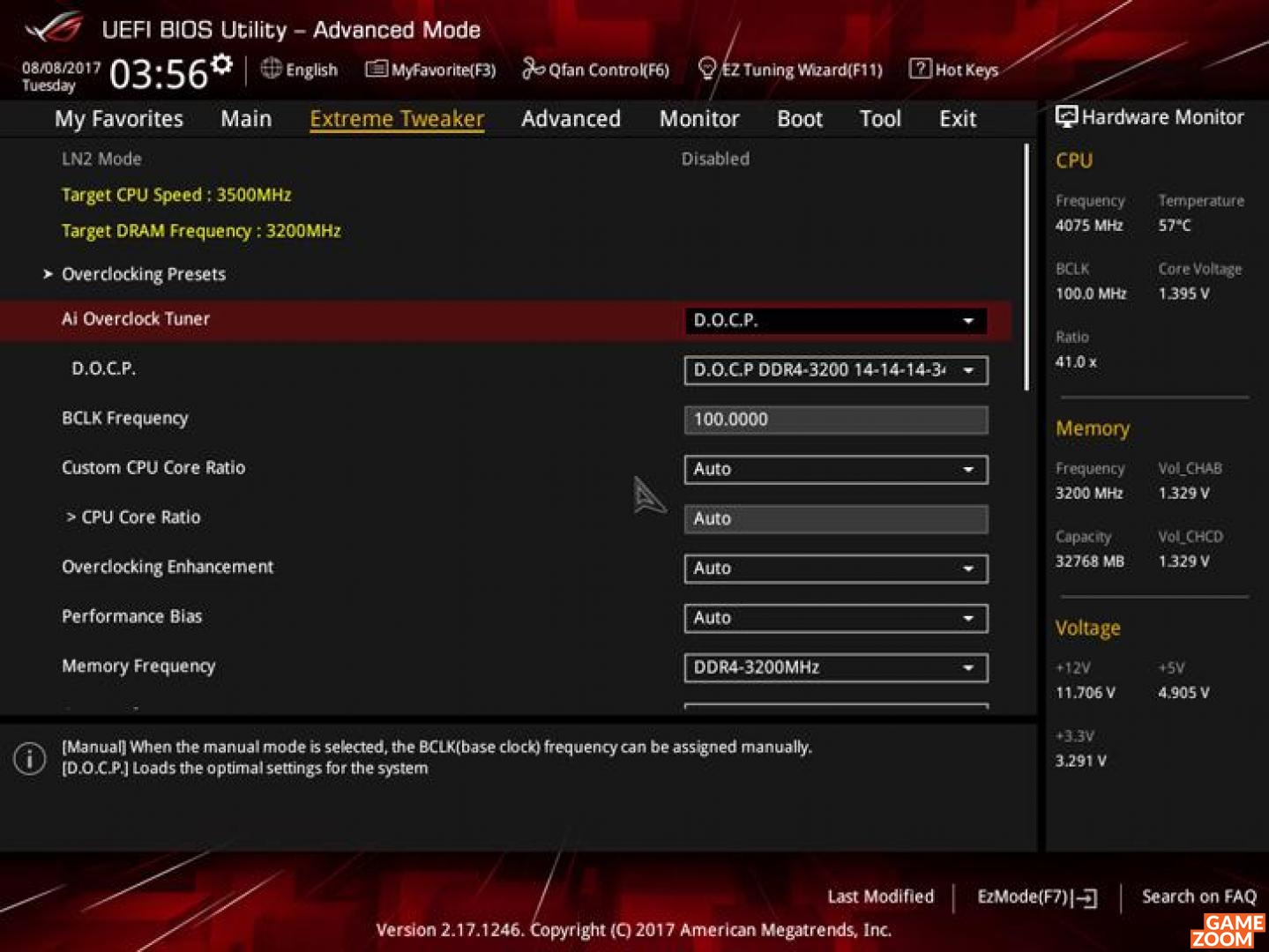The height and width of the screenshot is (952, 1269).
Task: Click the EzMode exit arrow icon
Action: 1086,898
